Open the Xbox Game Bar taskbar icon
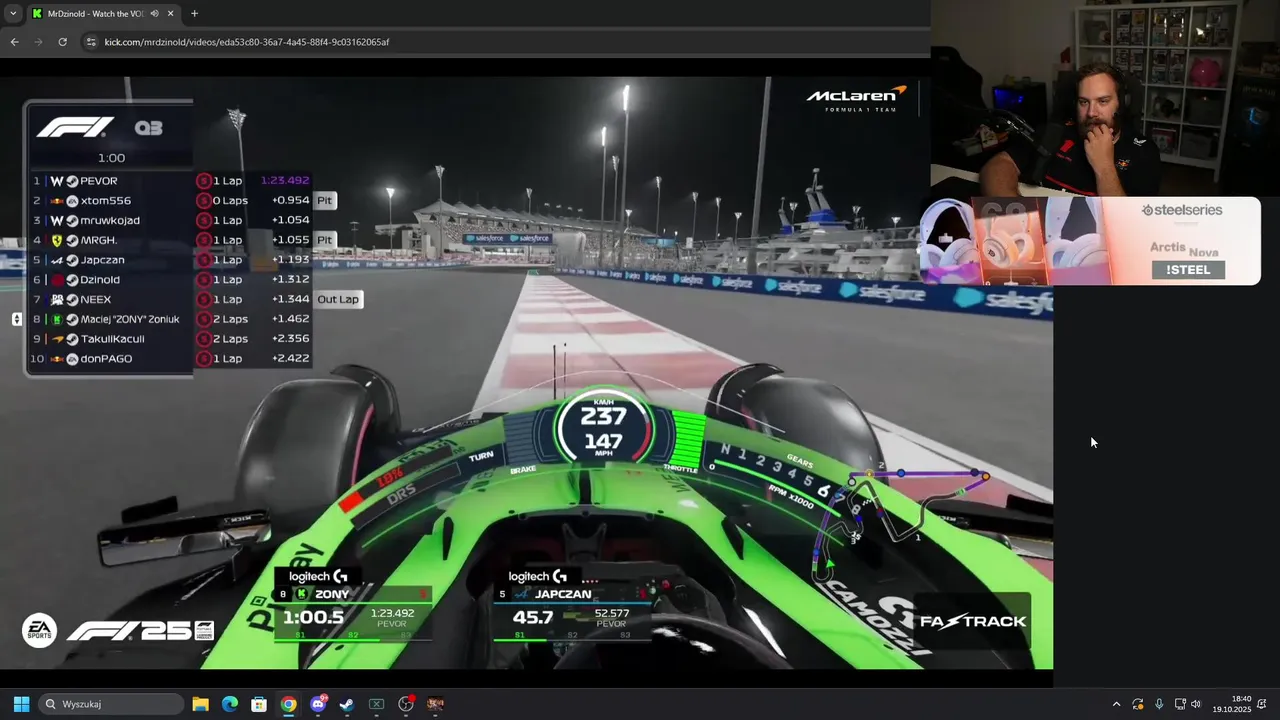The height and width of the screenshot is (720, 1280). click(377, 704)
